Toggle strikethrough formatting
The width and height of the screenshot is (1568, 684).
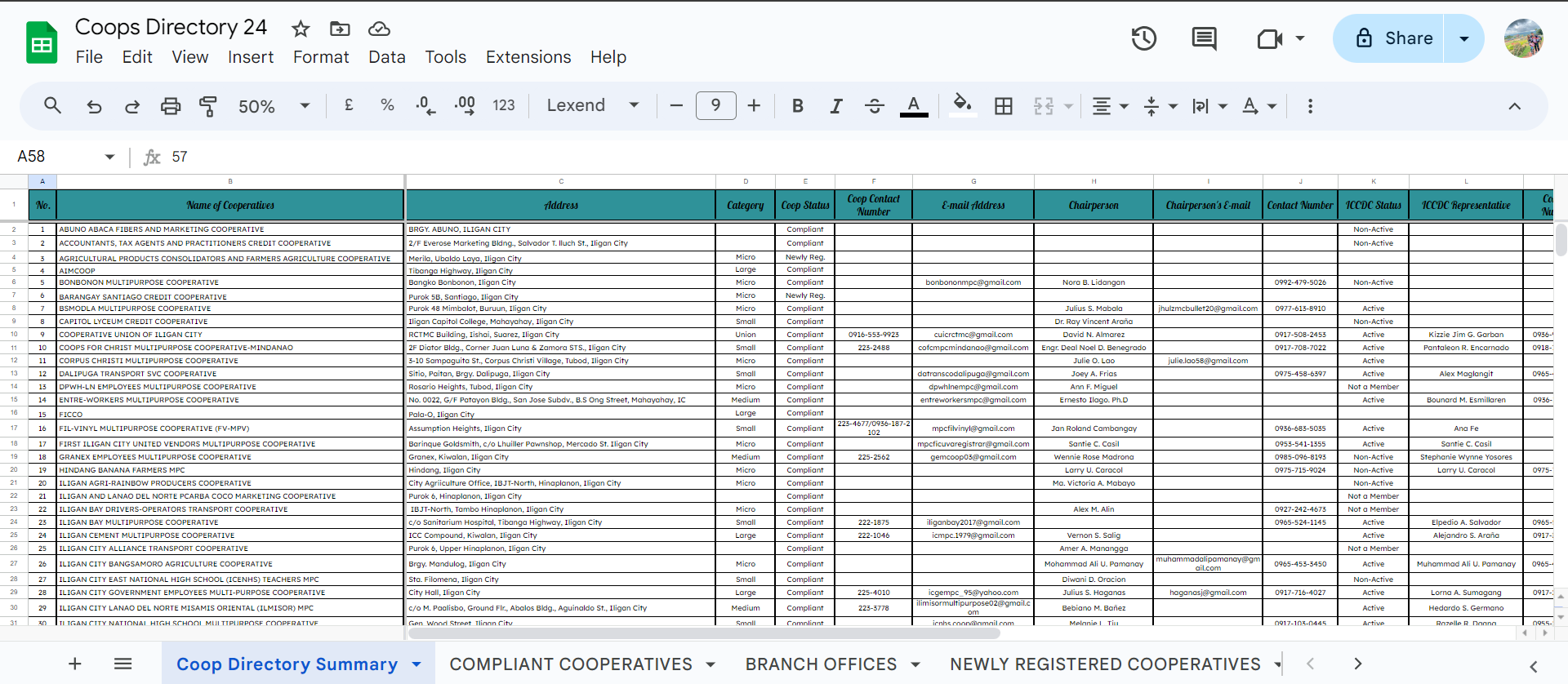(875, 106)
